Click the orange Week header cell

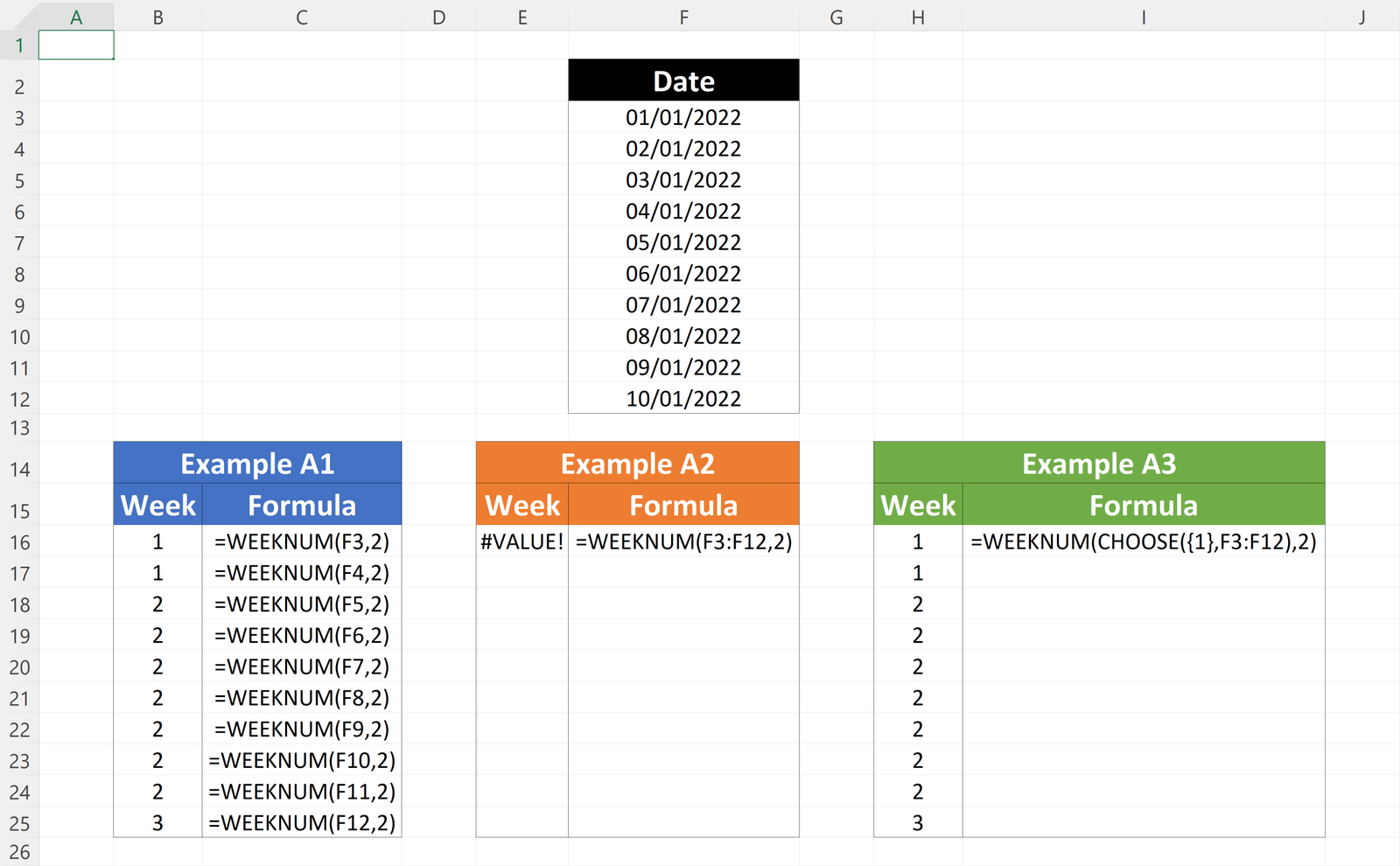point(522,505)
